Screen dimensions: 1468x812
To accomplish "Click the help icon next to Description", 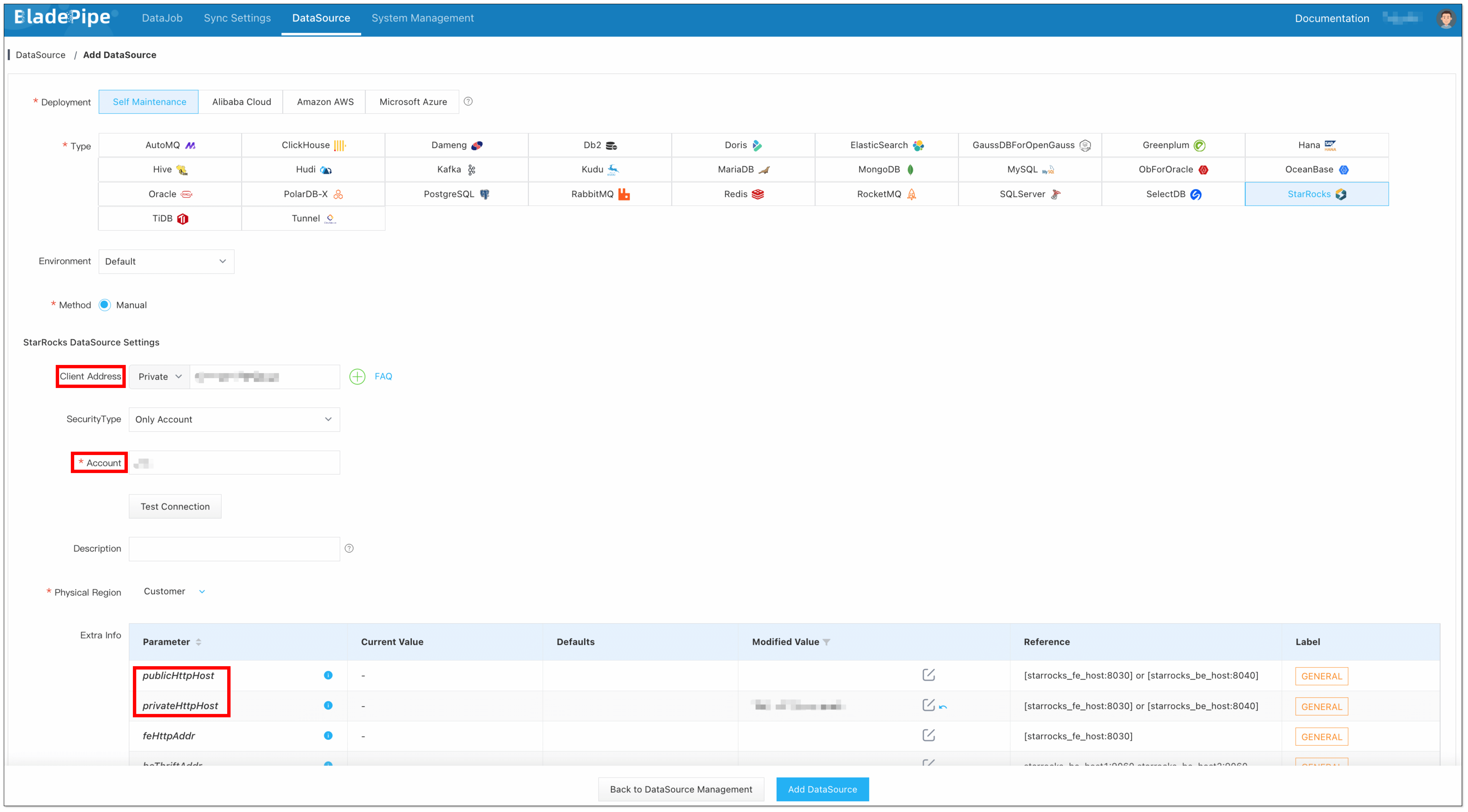I will 349,548.
